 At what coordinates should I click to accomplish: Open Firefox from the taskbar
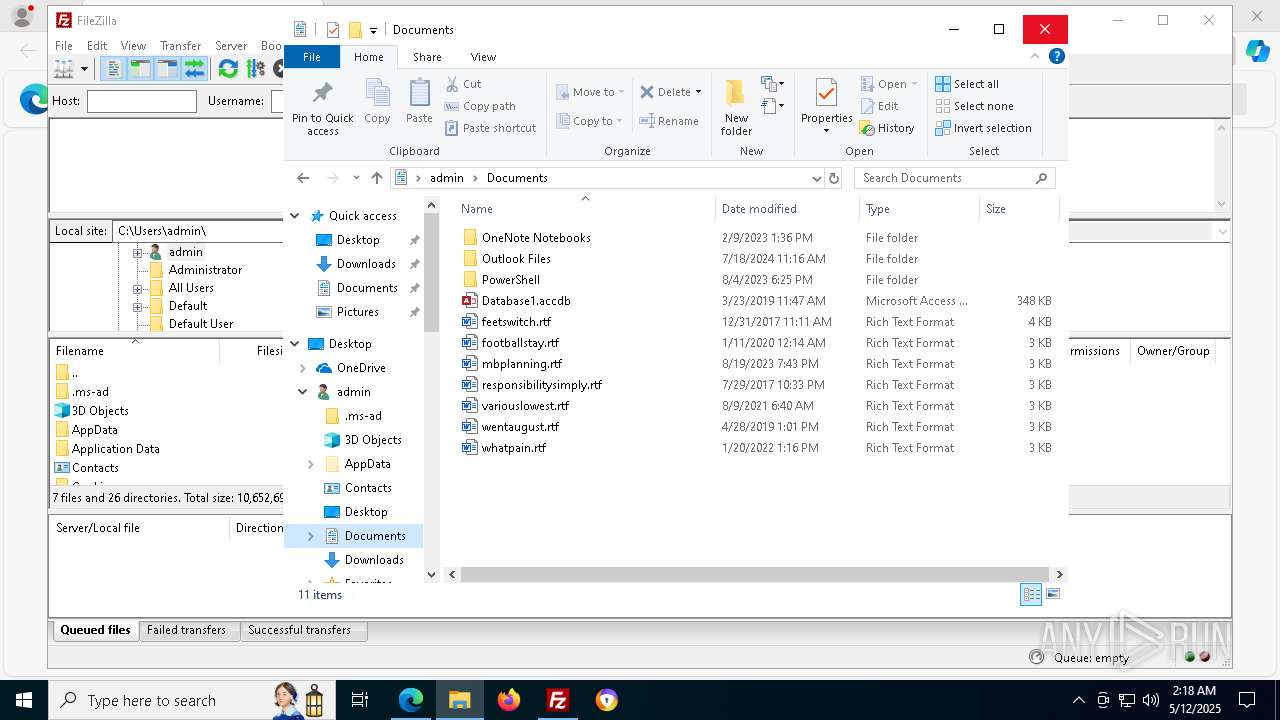coord(509,700)
